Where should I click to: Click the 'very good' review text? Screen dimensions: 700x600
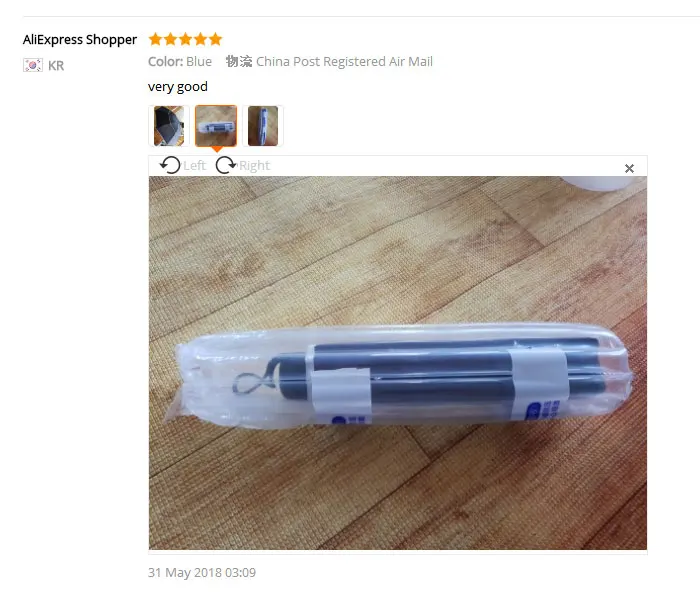178,87
